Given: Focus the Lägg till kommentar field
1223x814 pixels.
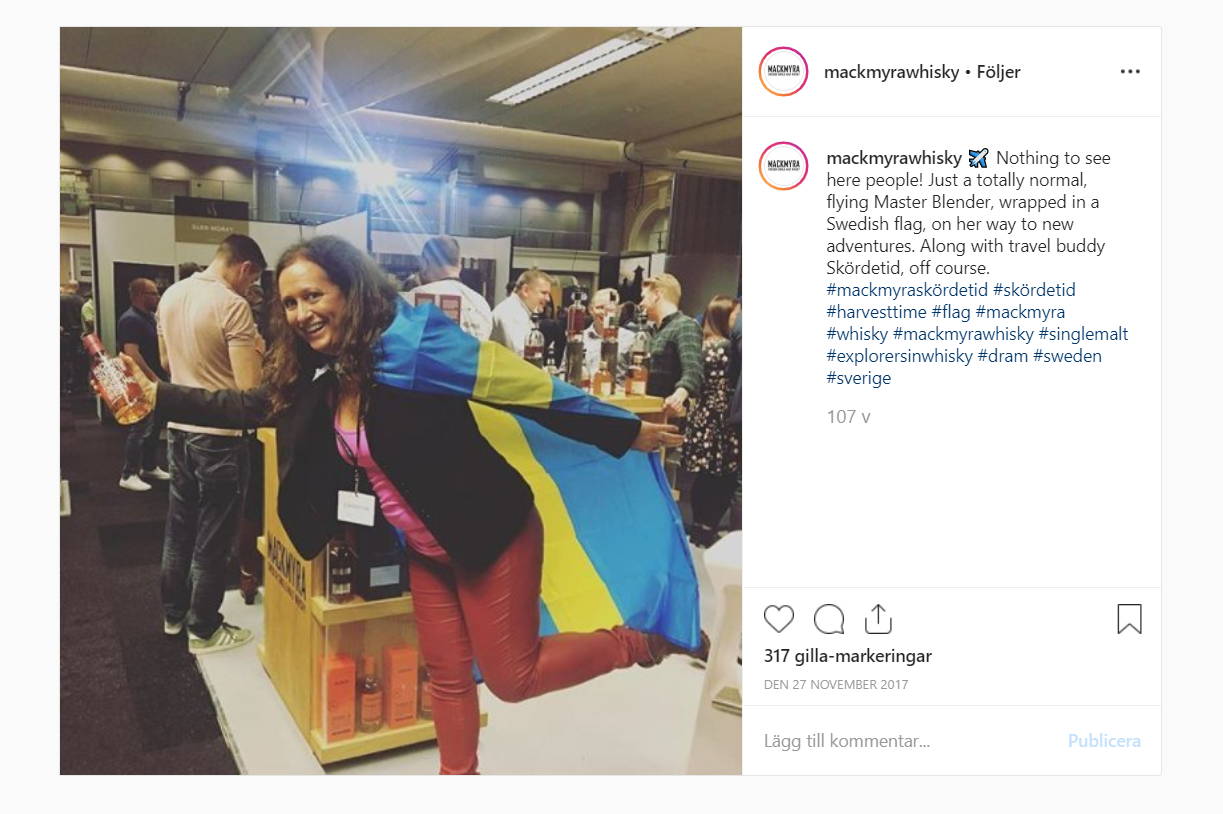Looking at the screenshot, I should click(x=905, y=741).
